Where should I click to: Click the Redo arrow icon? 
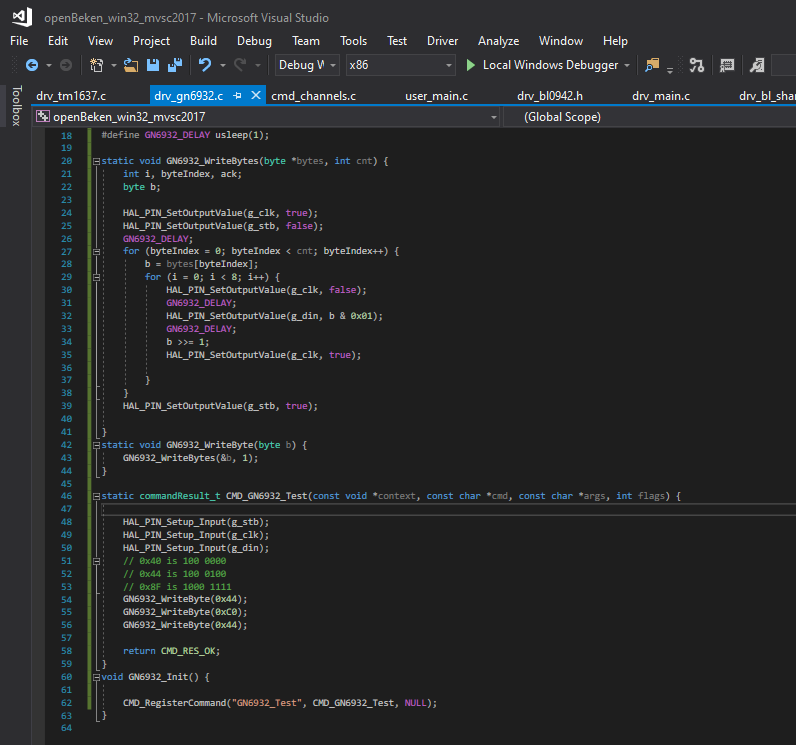click(240, 65)
